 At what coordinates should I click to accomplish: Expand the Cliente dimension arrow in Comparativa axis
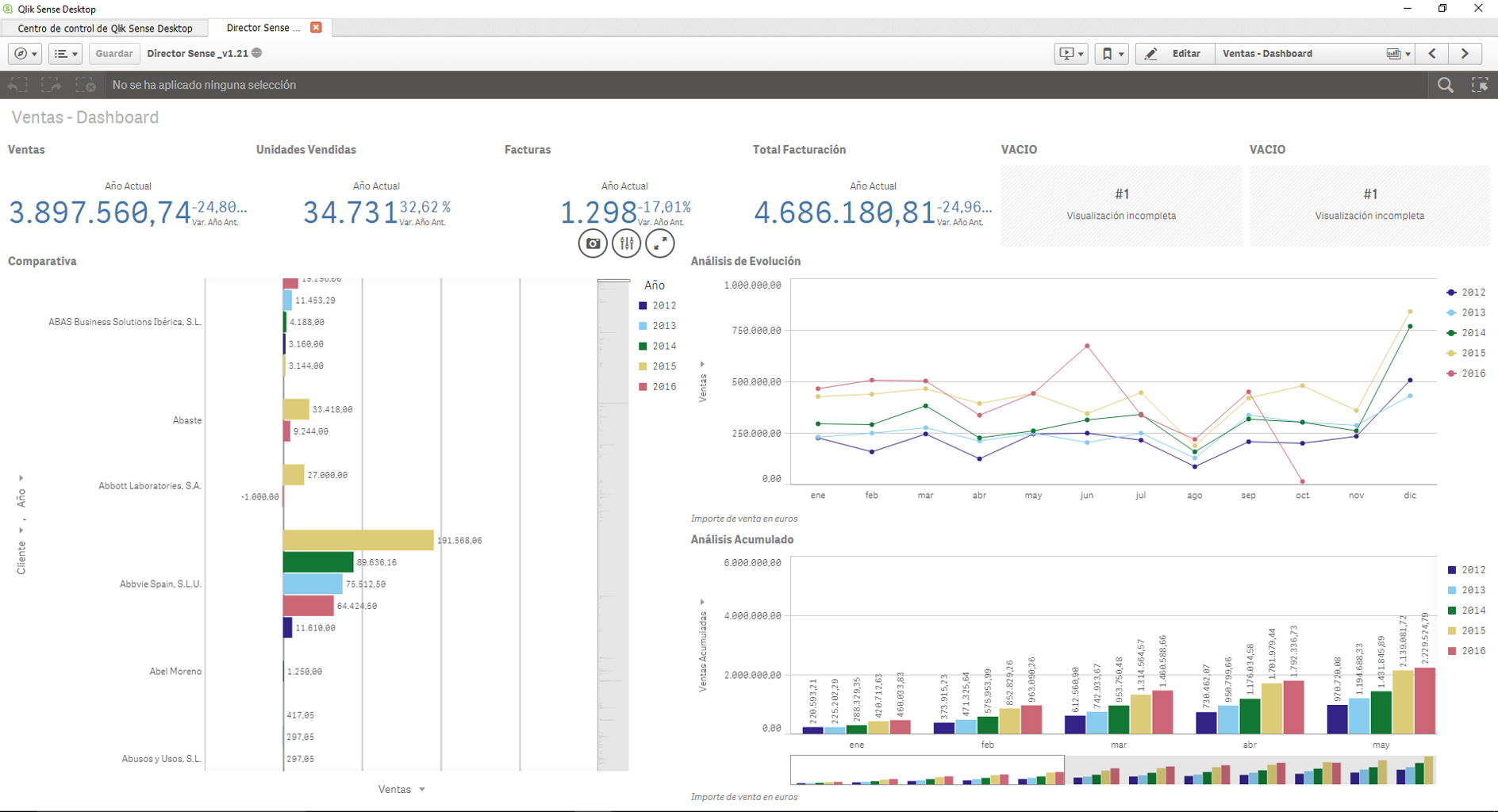tap(21, 530)
